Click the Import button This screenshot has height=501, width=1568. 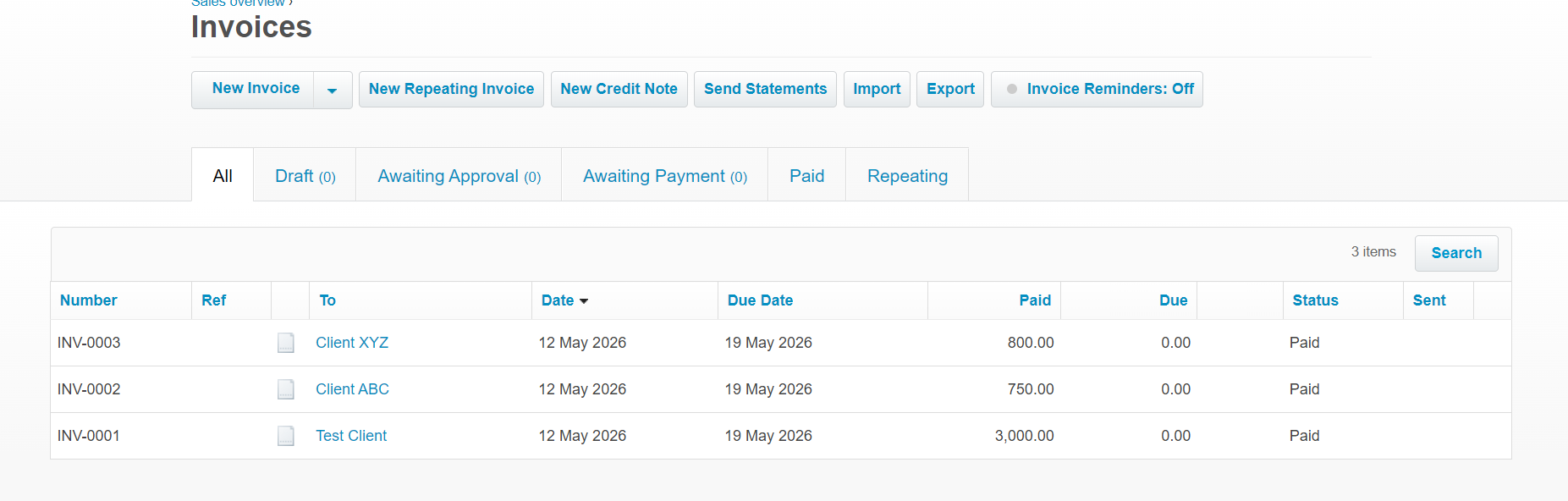[x=877, y=89]
